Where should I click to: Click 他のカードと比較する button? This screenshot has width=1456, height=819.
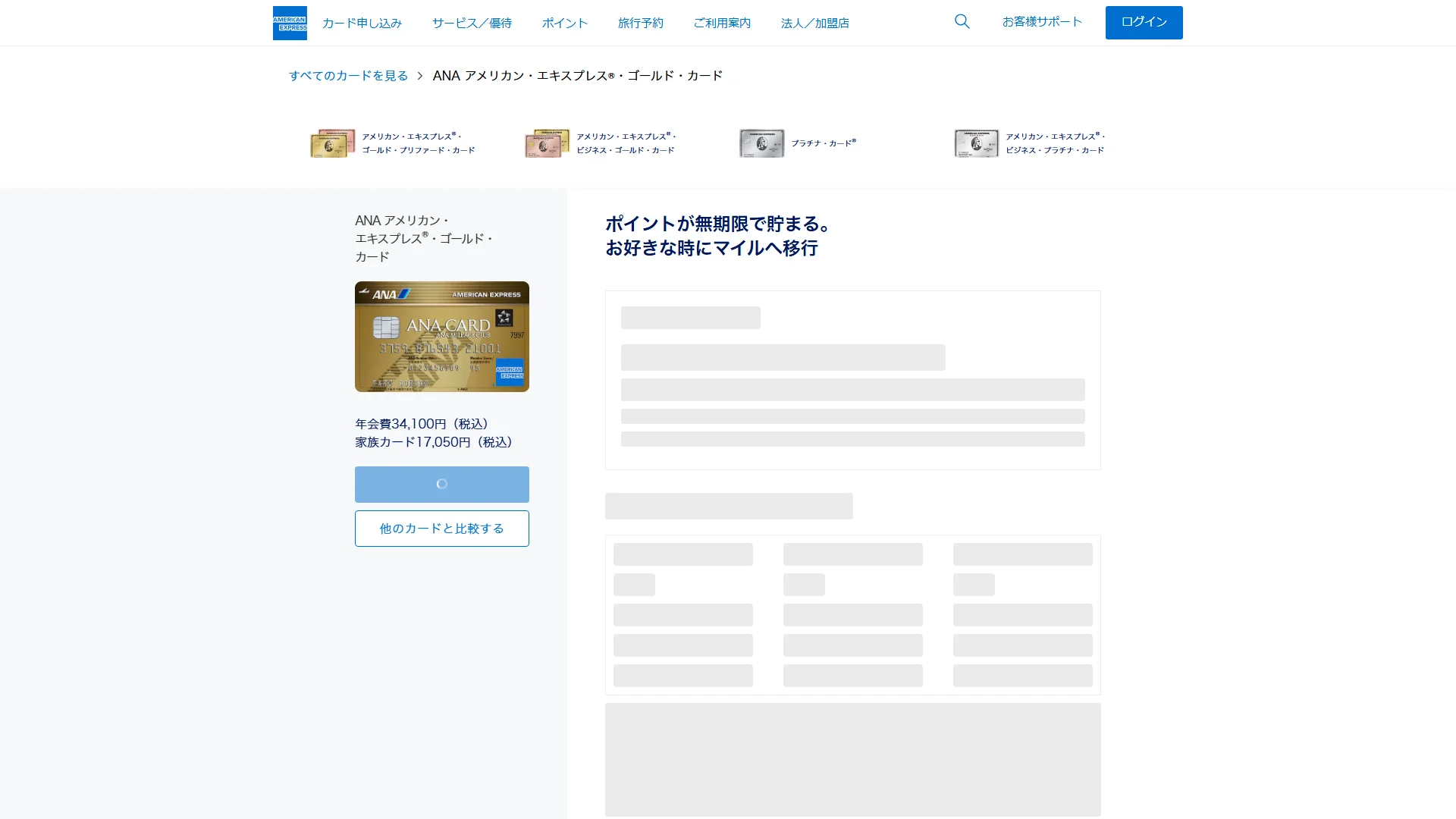point(442,529)
